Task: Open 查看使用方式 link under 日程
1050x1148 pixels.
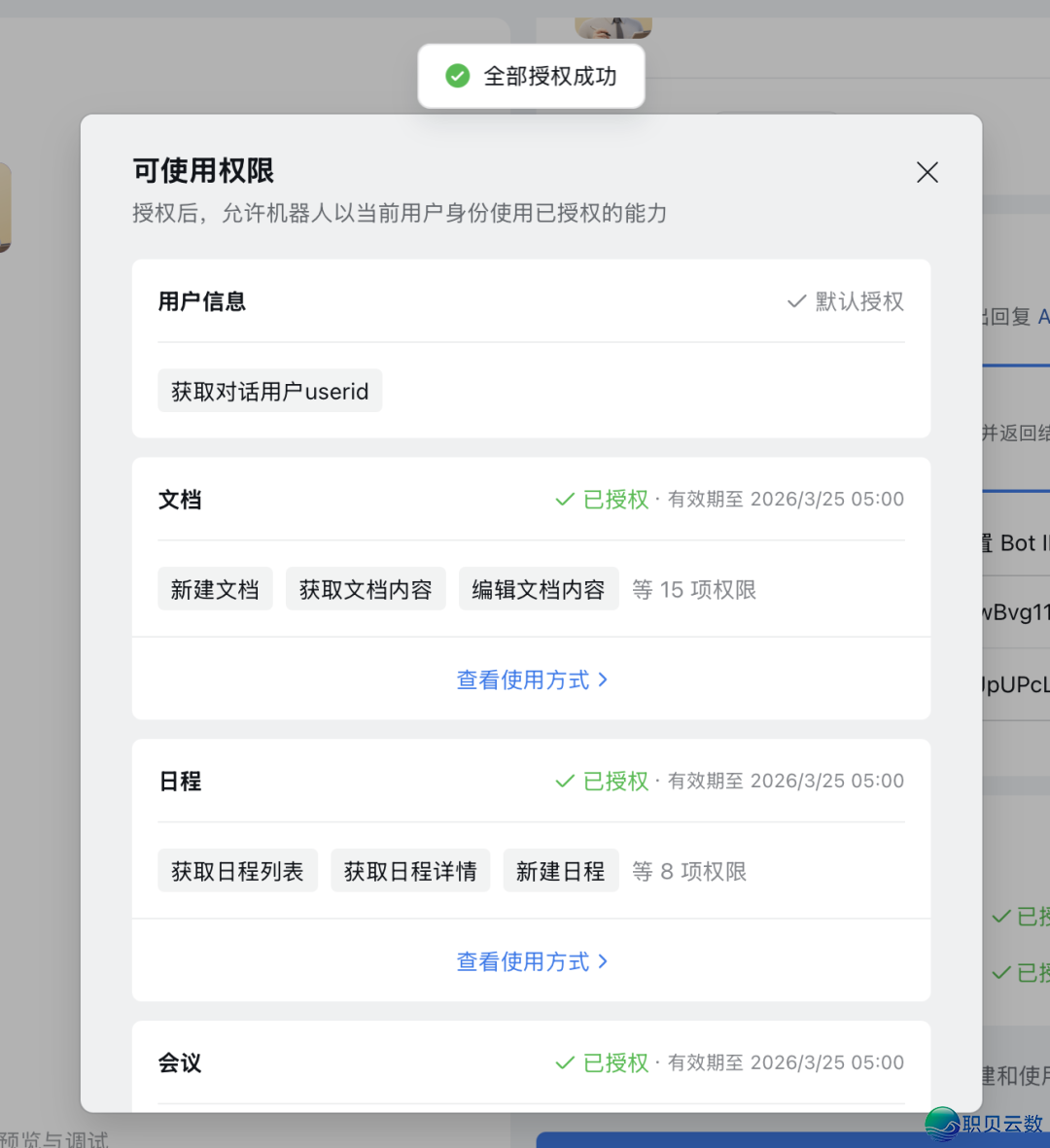Action: pyautogui.click(x=525, y=961)
